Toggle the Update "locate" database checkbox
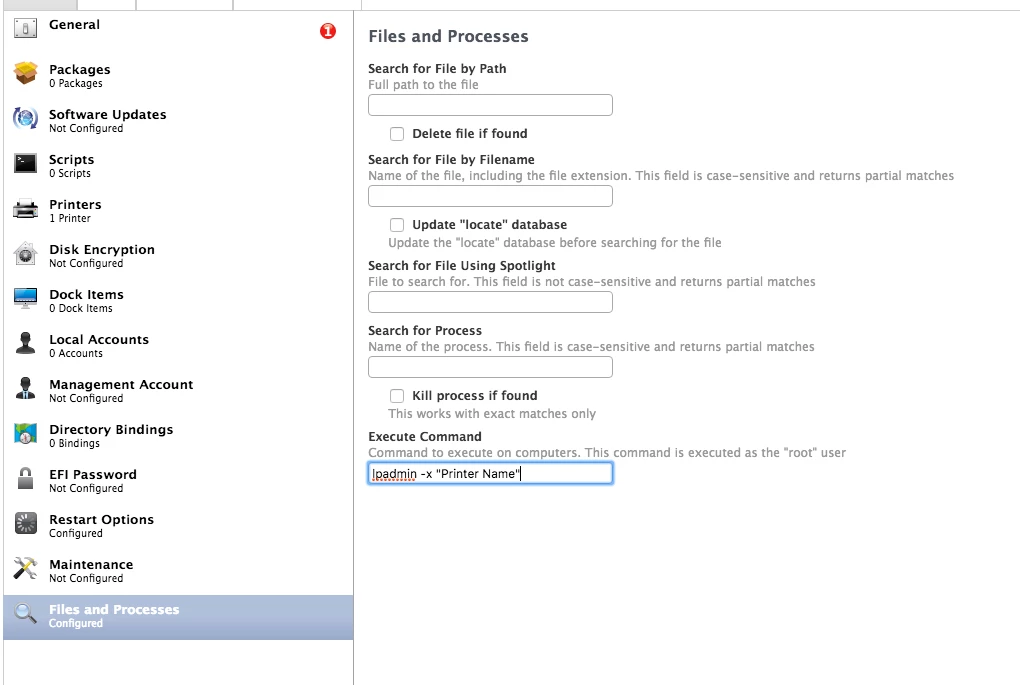This screenshot has width=1020, height=685. click(397, 225)
